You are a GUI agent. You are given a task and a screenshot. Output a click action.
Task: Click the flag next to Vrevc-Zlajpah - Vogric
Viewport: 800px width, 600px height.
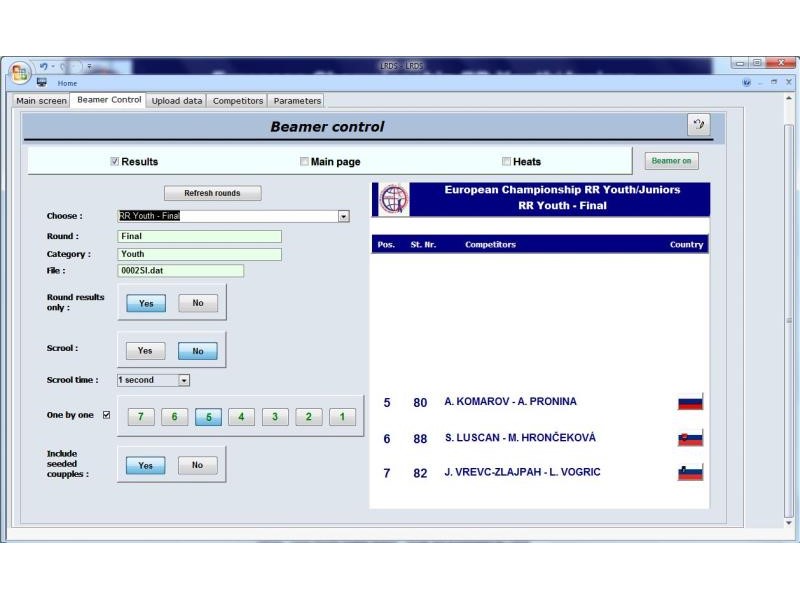[690, 472]
